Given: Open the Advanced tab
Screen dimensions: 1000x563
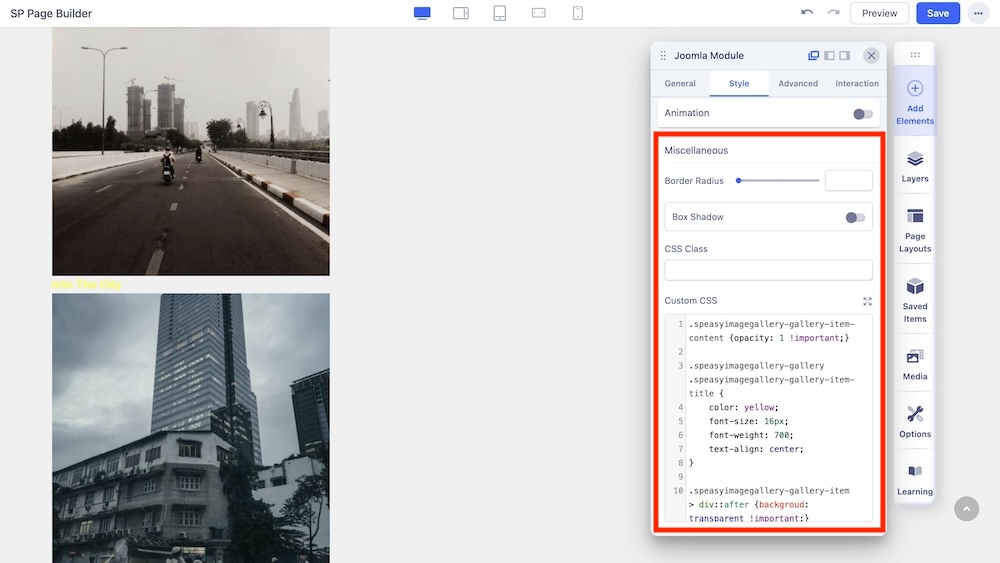Looking at the screenshot, I should click(798, 84).
